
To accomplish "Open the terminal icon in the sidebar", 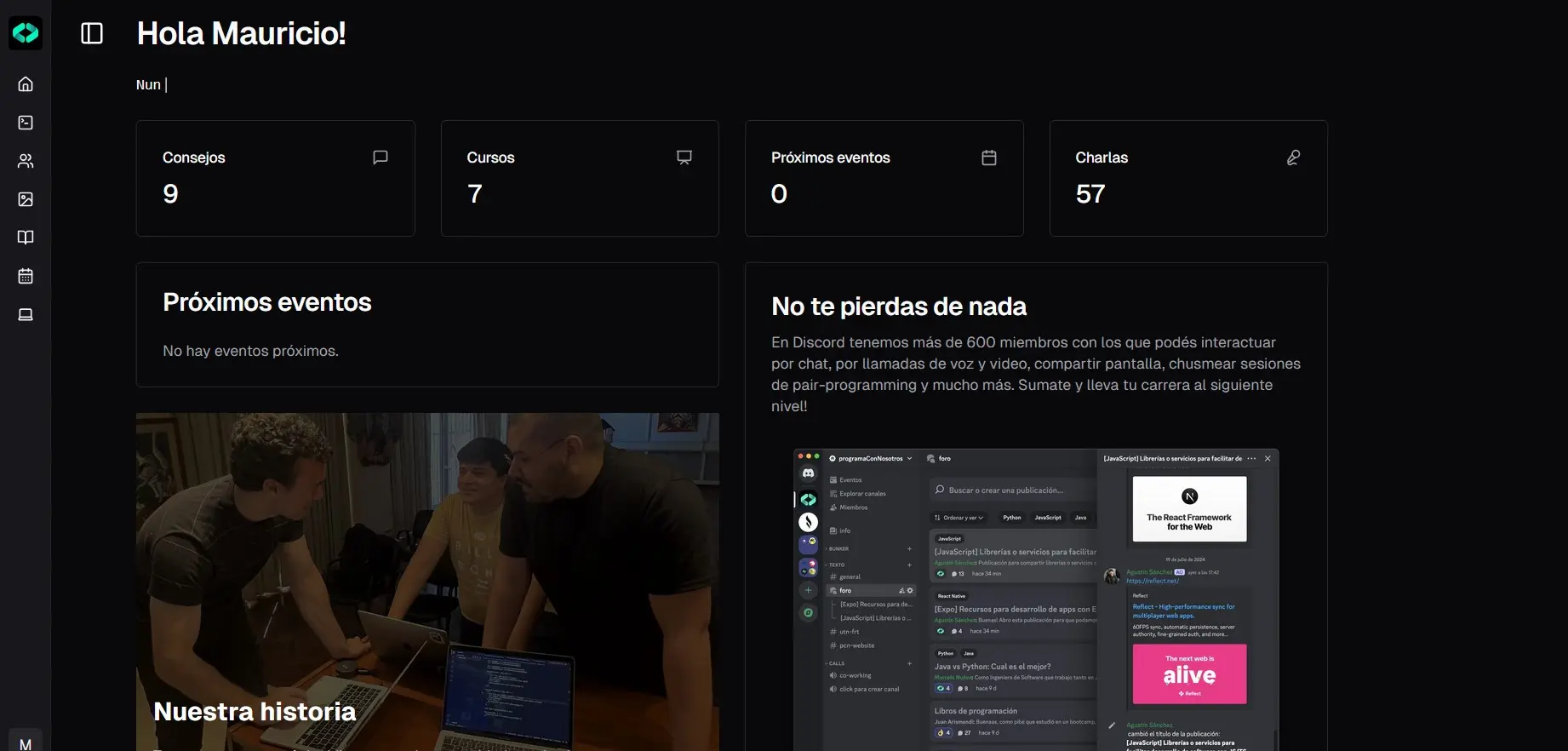I will [x=26, y=123].
